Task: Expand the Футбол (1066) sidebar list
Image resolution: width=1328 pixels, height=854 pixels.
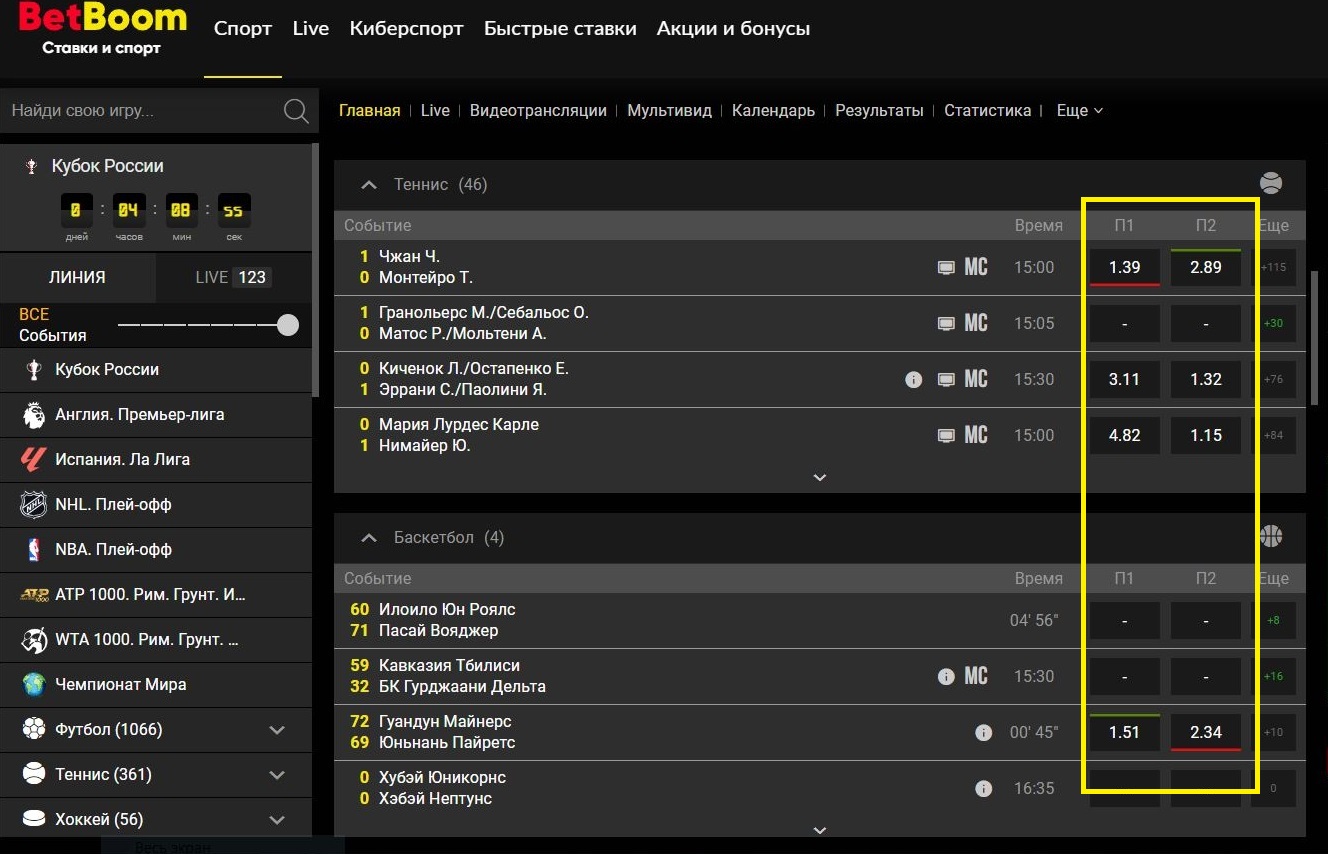Action: point(278,730)
